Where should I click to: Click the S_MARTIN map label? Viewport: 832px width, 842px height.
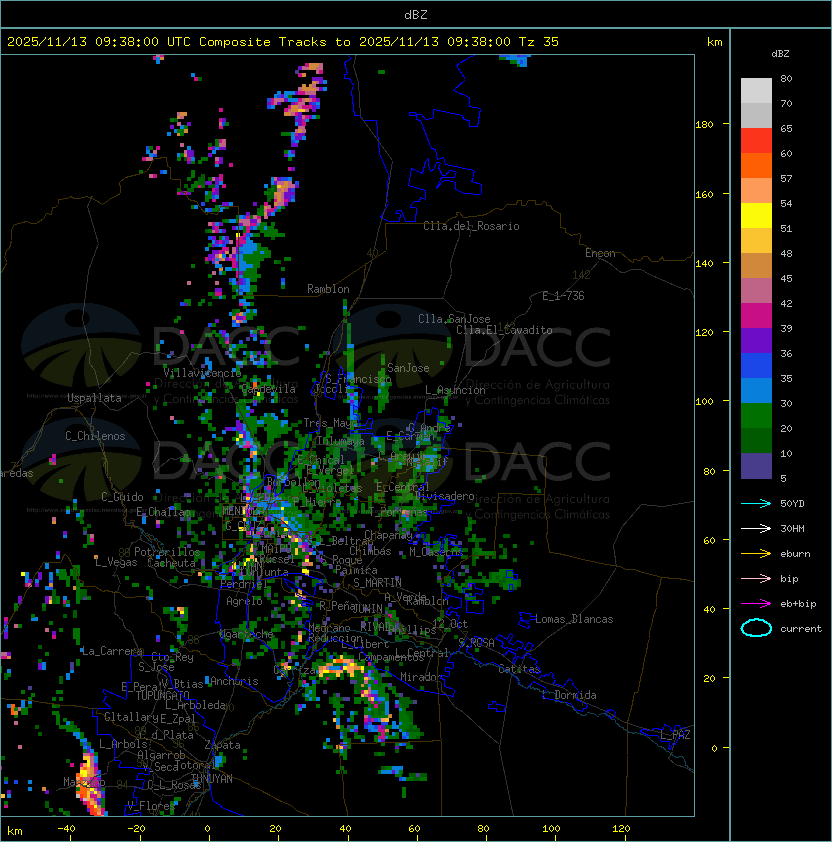point(377,583)
